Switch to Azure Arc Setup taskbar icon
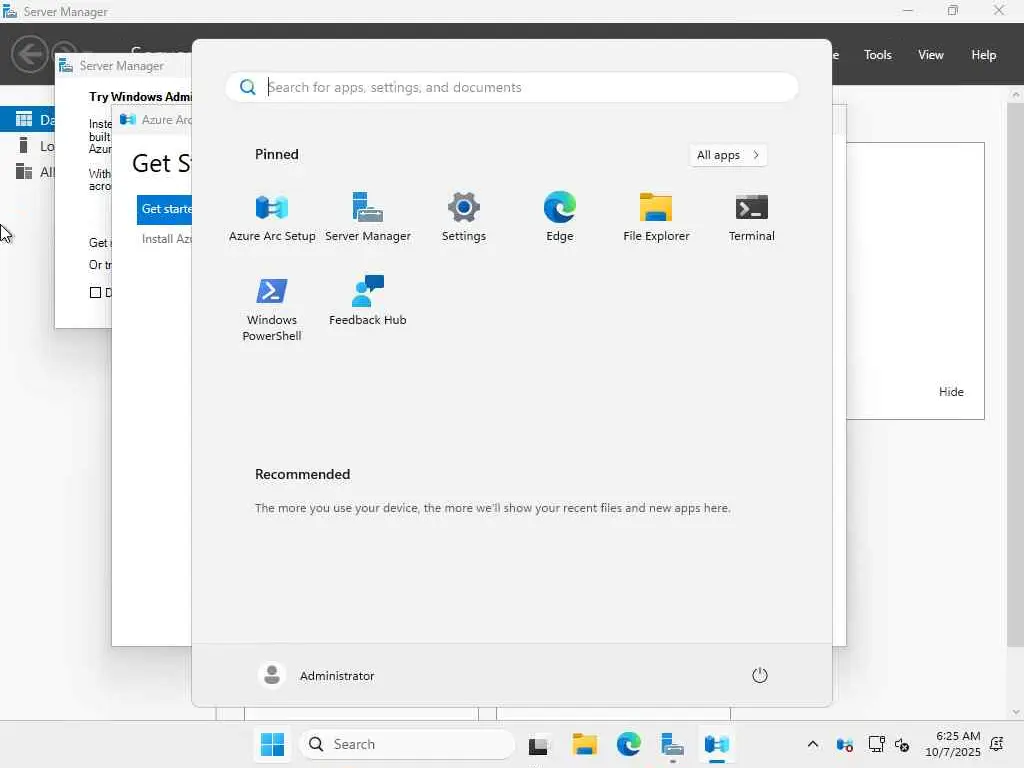The width and height of the screenshot is (1024, 768). [x=716, y=744]
